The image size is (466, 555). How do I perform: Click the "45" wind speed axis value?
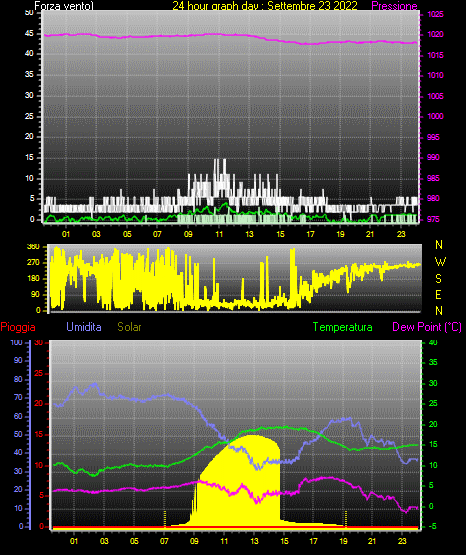click(x=29, y=34)
